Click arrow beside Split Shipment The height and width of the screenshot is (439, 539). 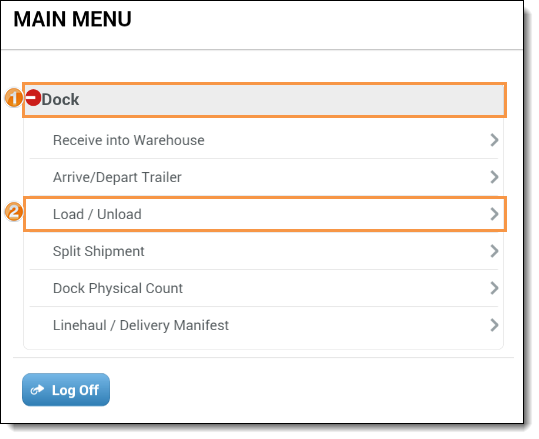pos(494,251)
